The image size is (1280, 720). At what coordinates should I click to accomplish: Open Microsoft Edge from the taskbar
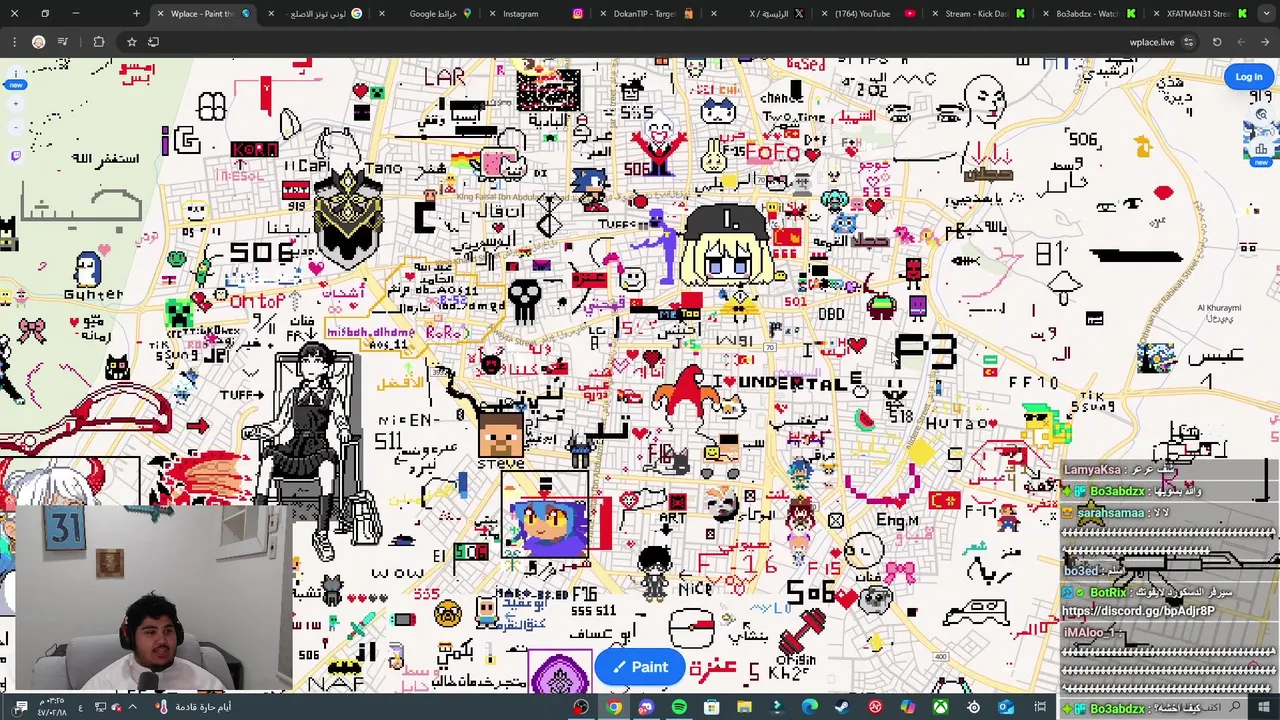click(810, 708)
